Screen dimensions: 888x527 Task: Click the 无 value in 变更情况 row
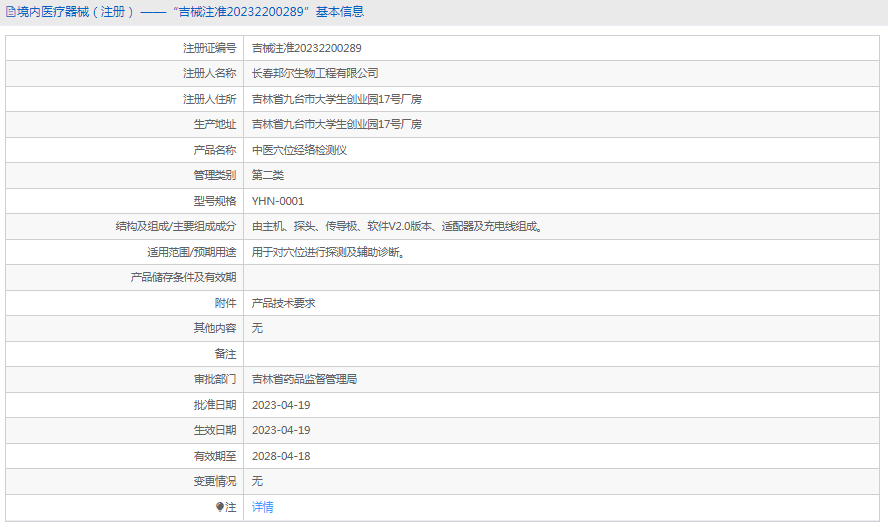coord(257,481)
